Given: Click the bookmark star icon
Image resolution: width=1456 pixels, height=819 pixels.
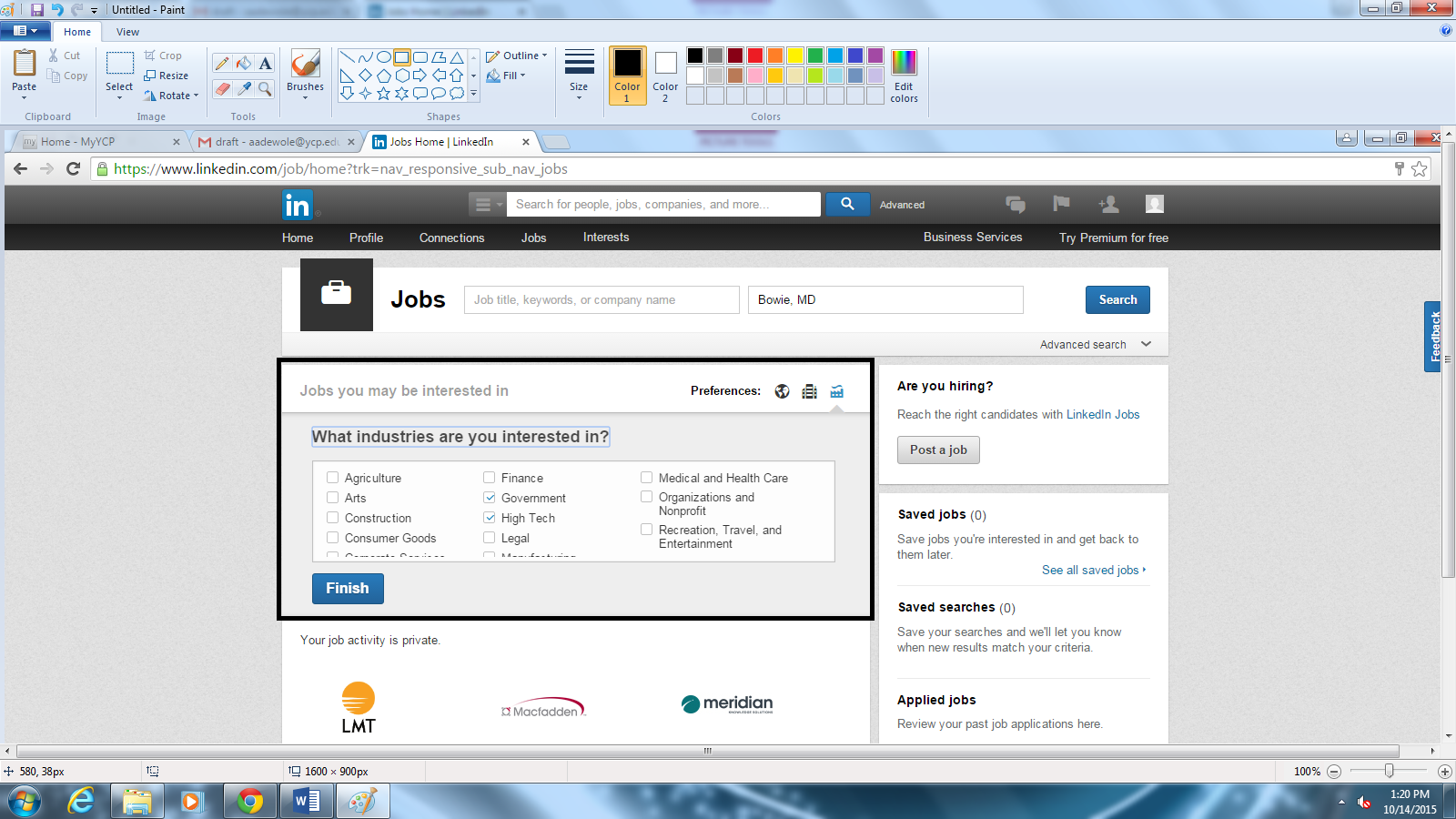Looking at the screenshot, I should (1419, 168).
